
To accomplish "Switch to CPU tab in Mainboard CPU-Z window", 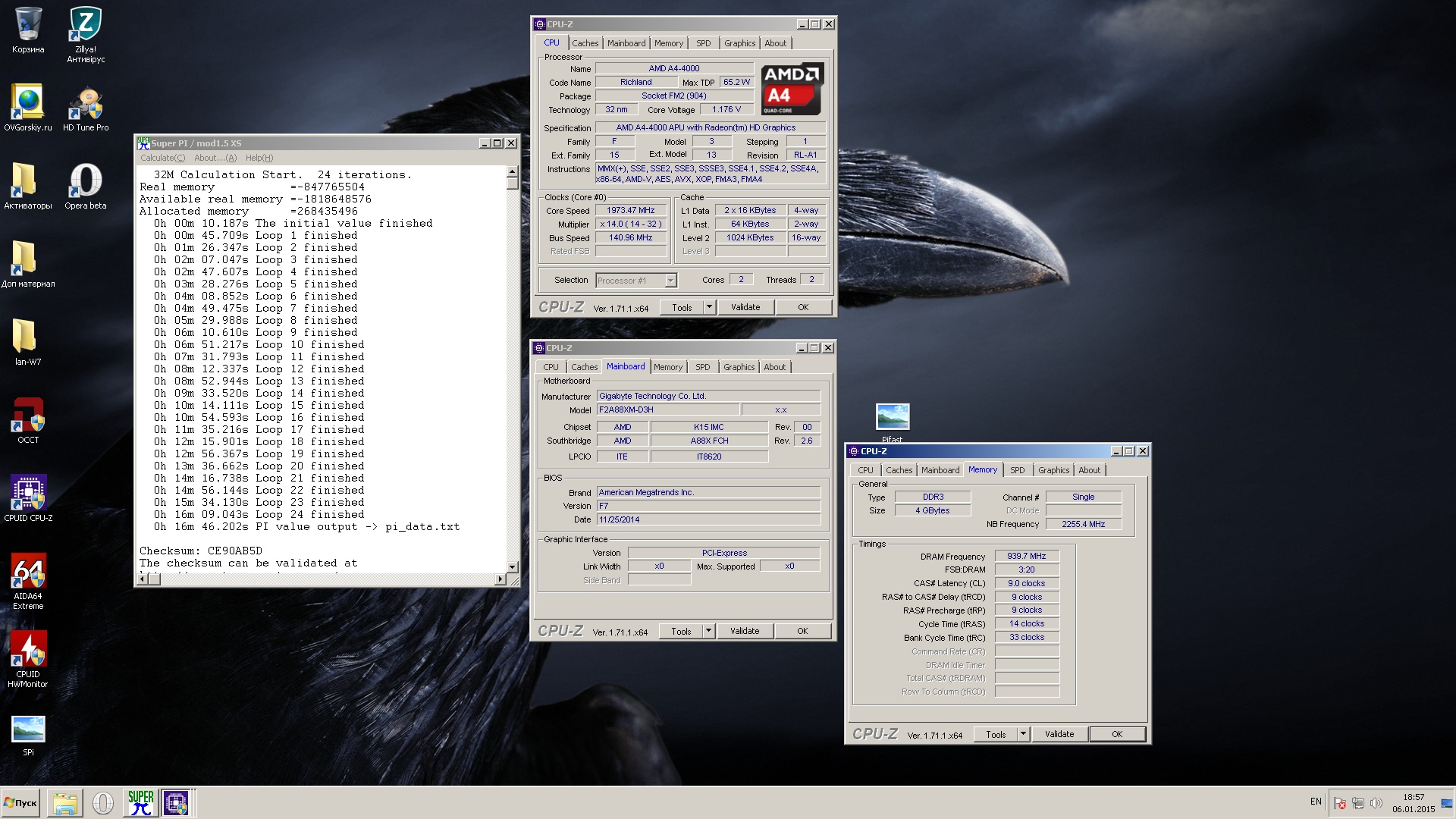I will [551, 367].
